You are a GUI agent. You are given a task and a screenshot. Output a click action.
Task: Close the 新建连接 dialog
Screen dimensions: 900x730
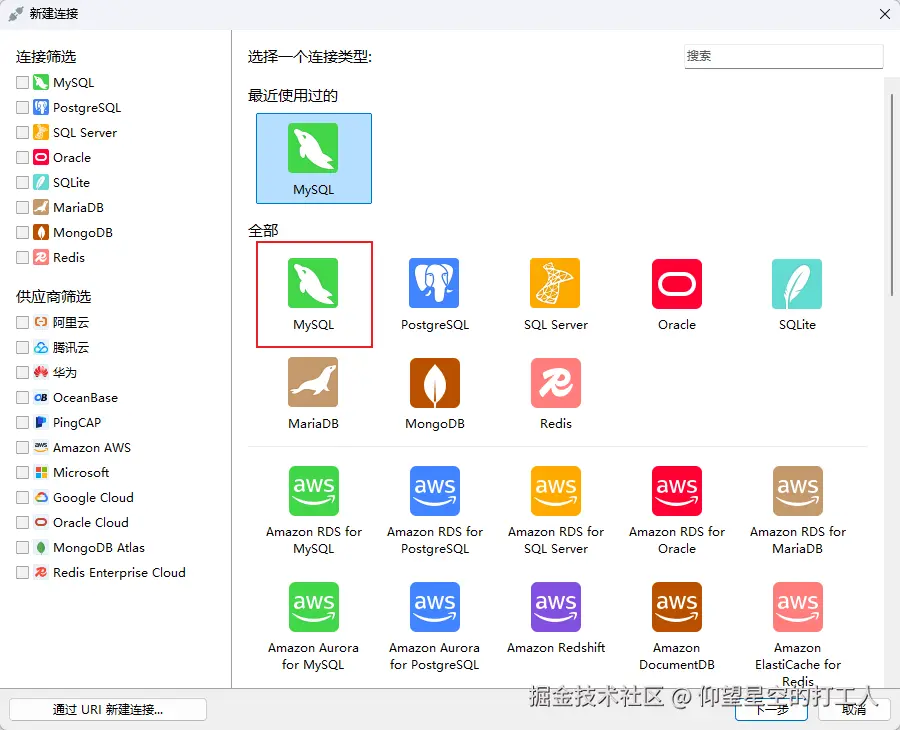885,14
